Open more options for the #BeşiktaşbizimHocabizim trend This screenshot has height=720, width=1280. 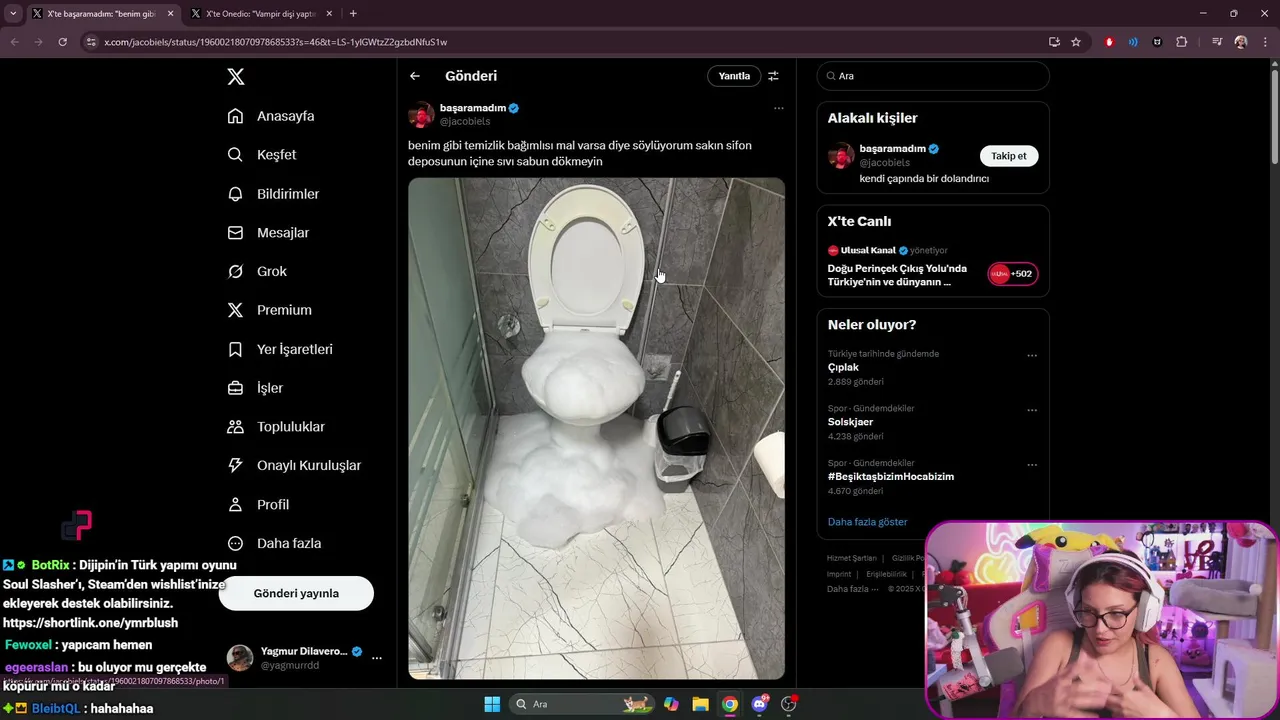click(x=1032, y=465)
